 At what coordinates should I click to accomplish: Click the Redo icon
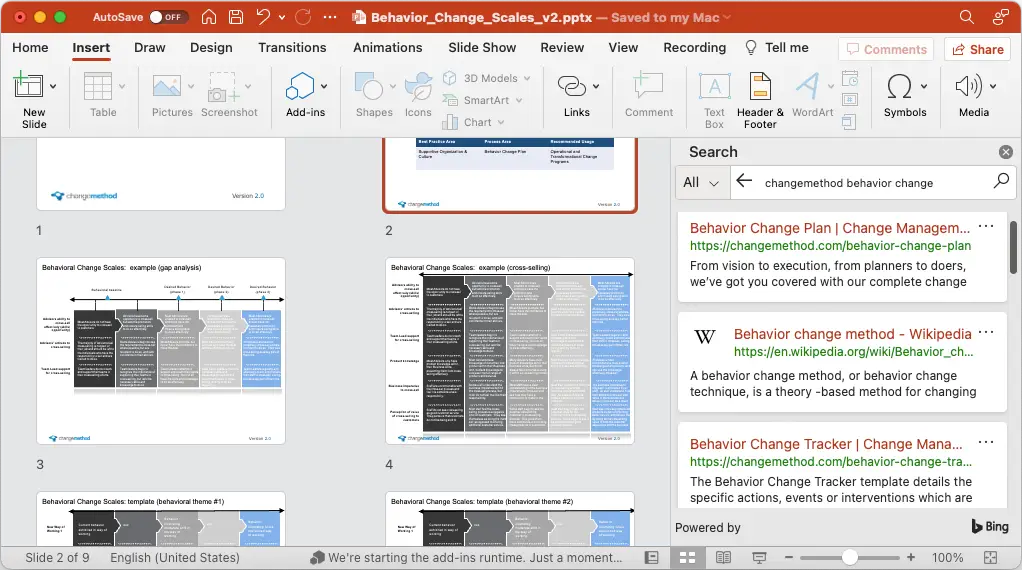click(303, 17)
